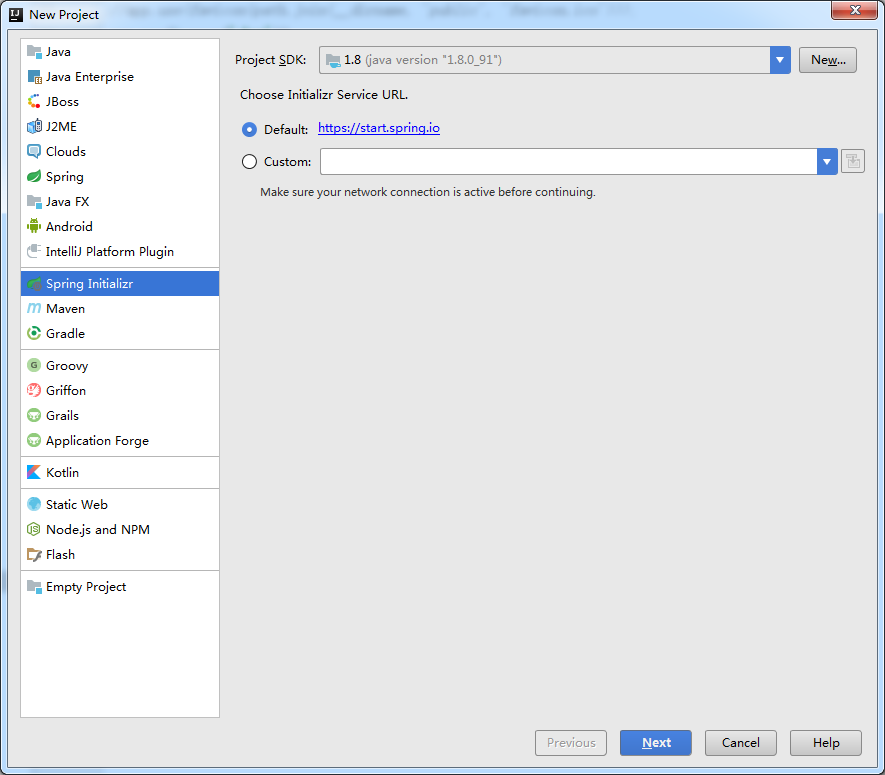885x775 pixels.
Task: Open the Custom URL dropdown arrow
Action: [x=827, y=161]
